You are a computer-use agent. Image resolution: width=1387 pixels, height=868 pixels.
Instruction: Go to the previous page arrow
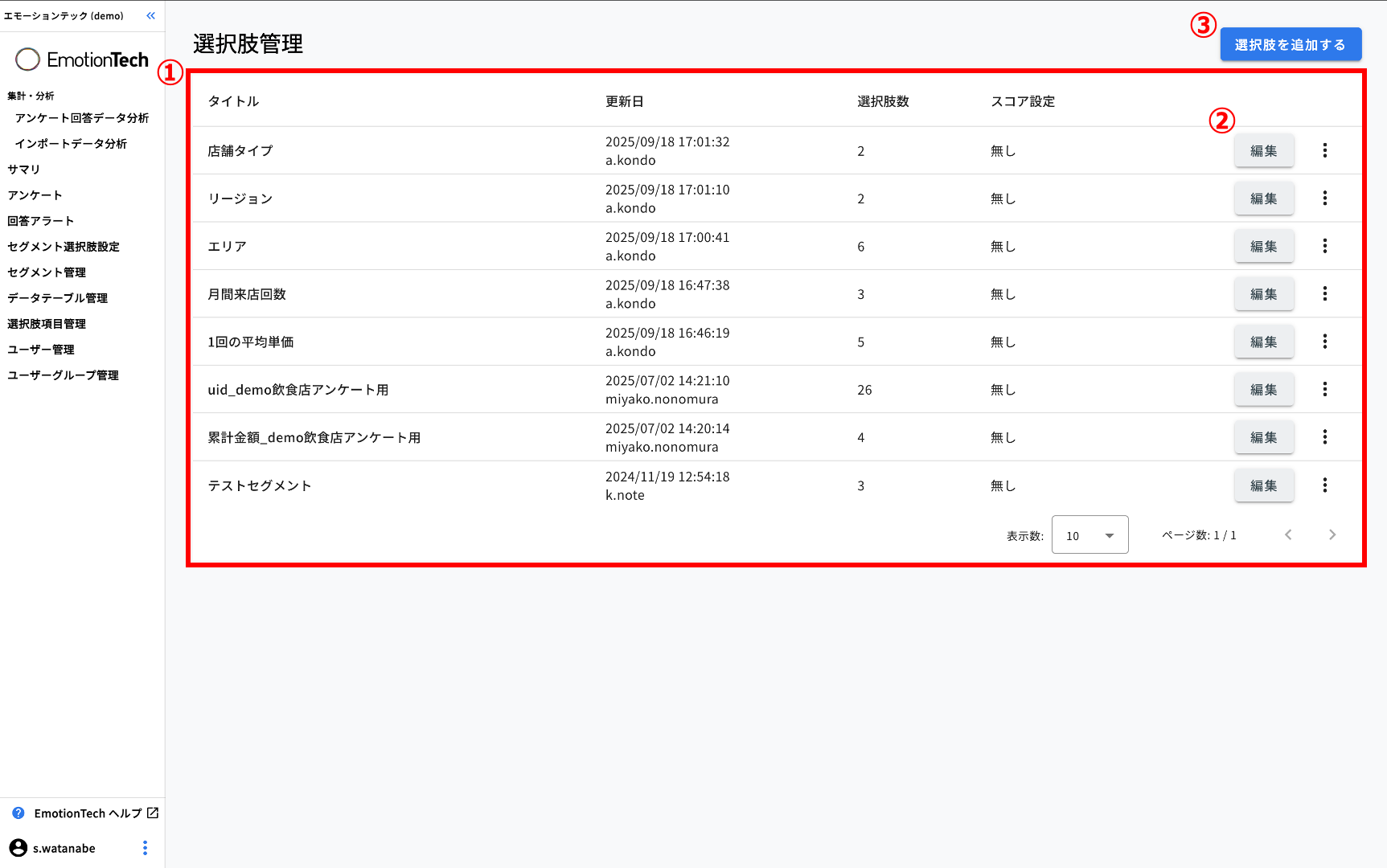(1288, 535)
